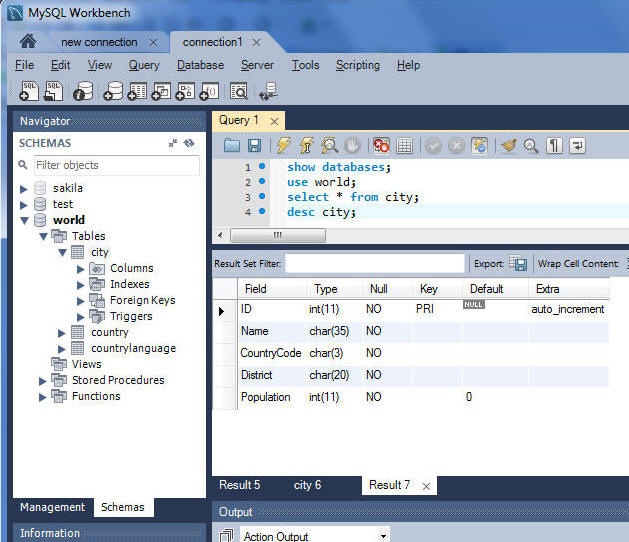Expand the Foreign Keys node
The height and width of the screenshot is (542, 629).
click(x=81, y=301)
